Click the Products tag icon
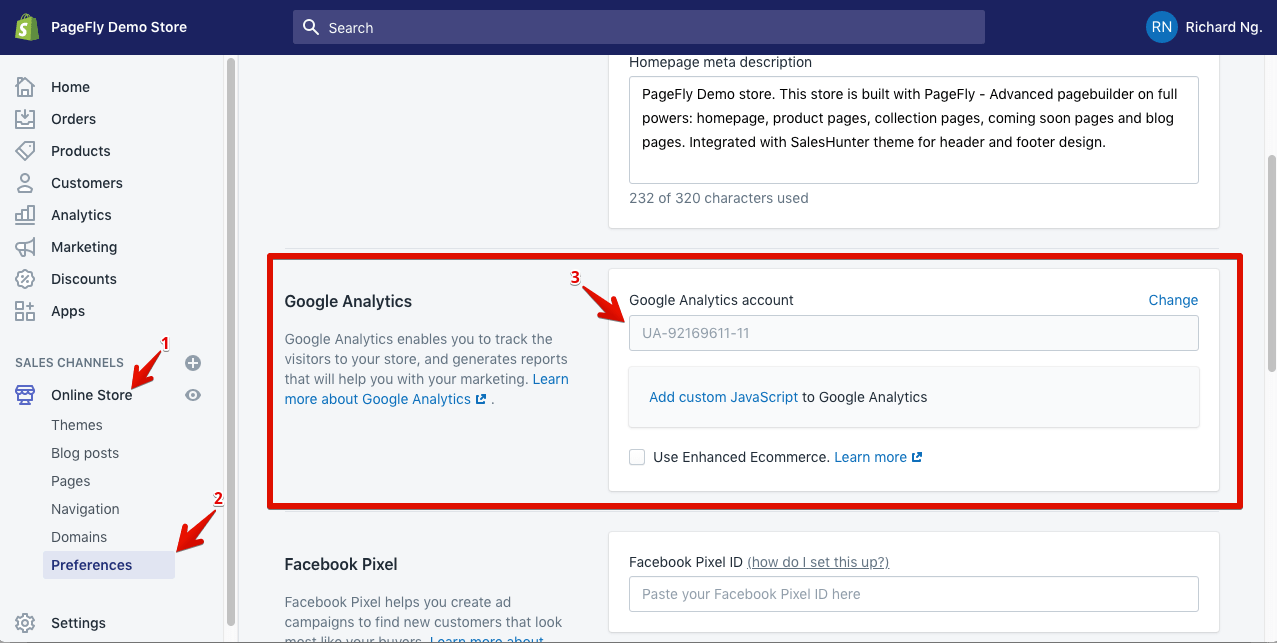Image resolution: width=1277 pixels, height=643 pixels. pos(25,151)
